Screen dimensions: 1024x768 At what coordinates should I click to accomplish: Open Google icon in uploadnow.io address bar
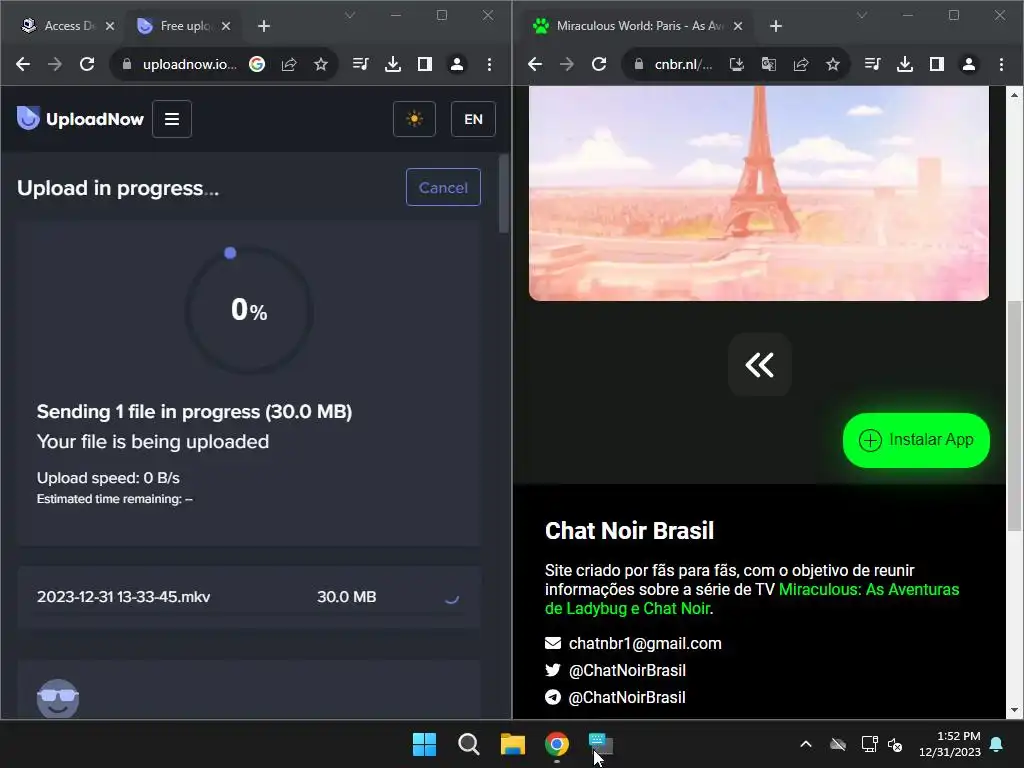click(257, 64)
